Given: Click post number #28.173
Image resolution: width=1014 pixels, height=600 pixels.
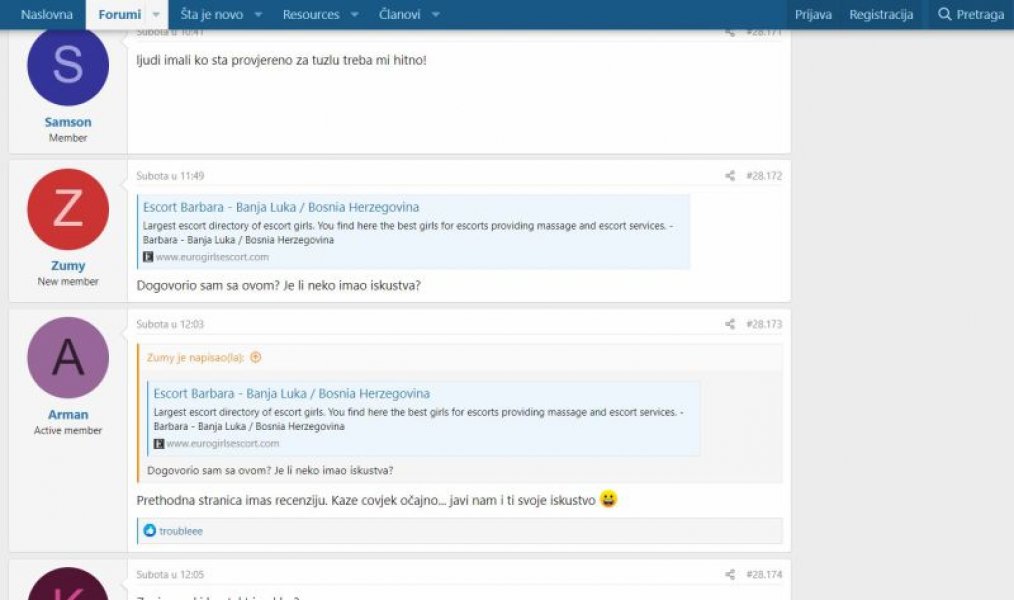Looking at the screenshot, I should coord(764,324).
